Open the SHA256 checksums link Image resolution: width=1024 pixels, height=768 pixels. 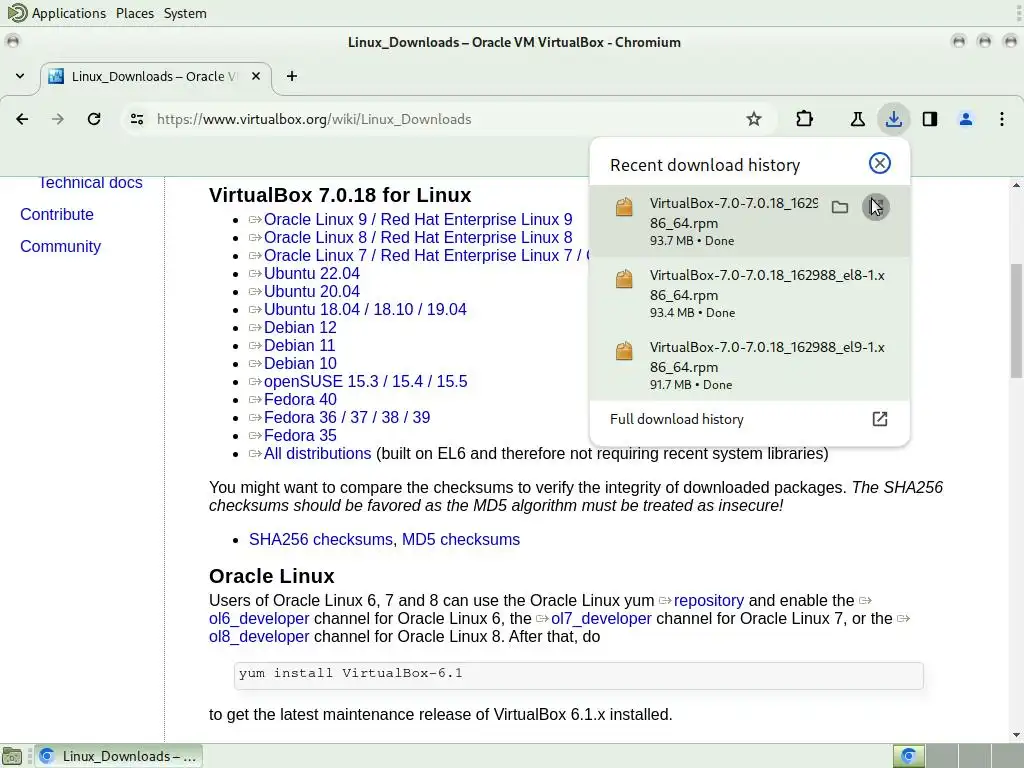(x=321, y=539)
